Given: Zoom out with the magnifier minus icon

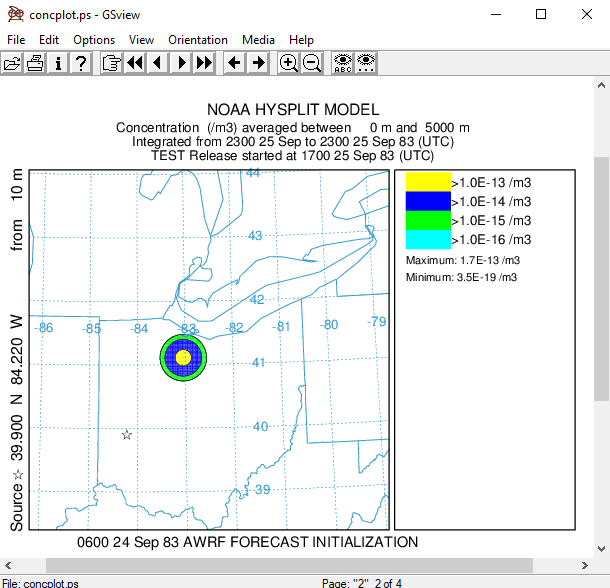Looking at the screenshot, I should click(x=312, y=63).
